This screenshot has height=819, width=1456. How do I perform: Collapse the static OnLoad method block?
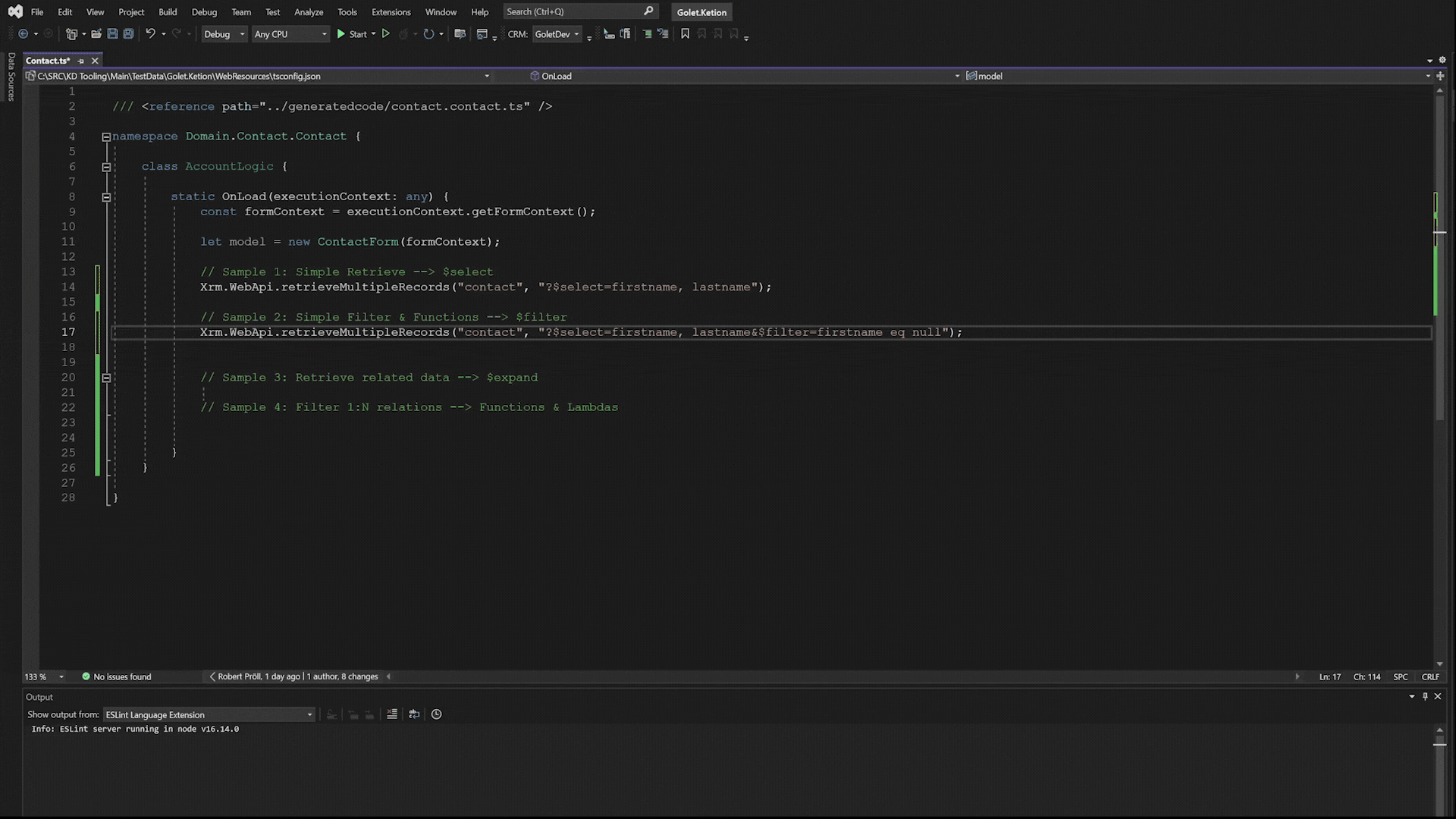click(106, 197)
